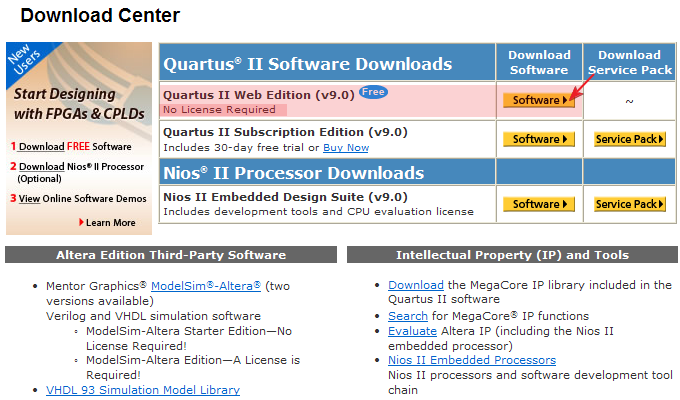Open Nios II Embedded Processors link
Screen dimensions: 680x400
tap(472, 360)
